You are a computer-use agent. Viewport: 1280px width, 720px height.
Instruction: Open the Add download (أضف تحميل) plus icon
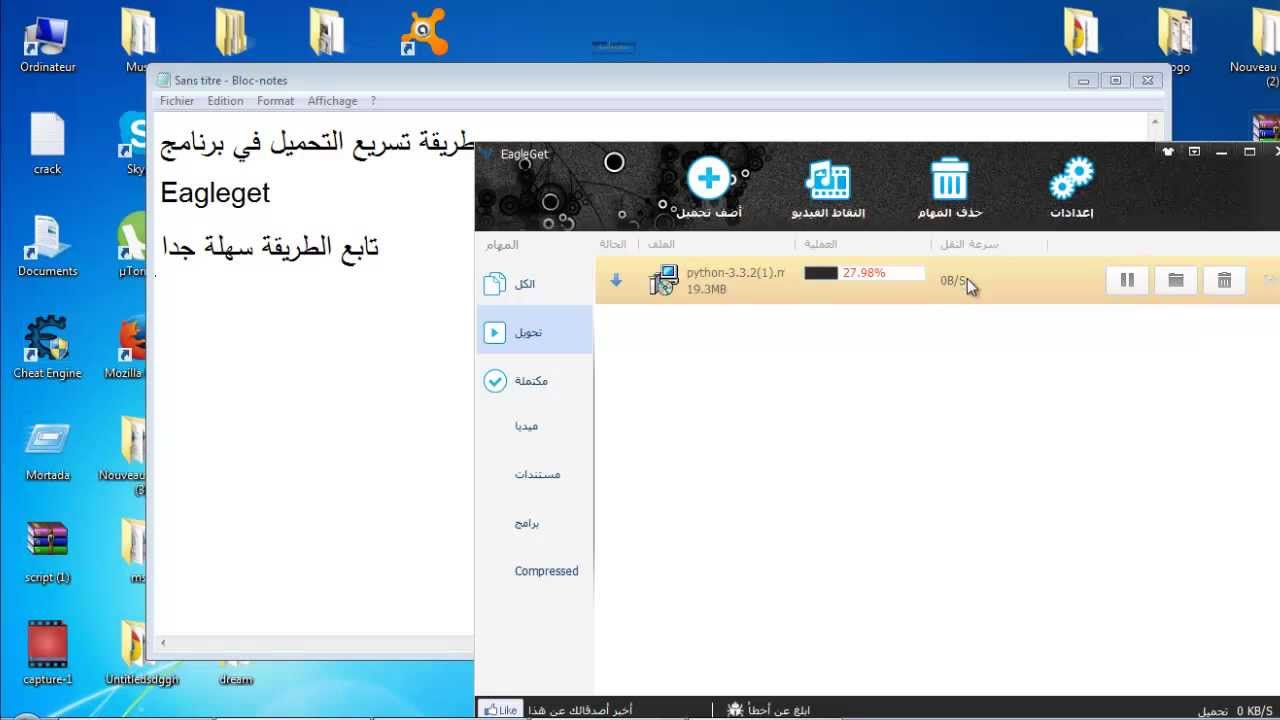pos(708,180)
